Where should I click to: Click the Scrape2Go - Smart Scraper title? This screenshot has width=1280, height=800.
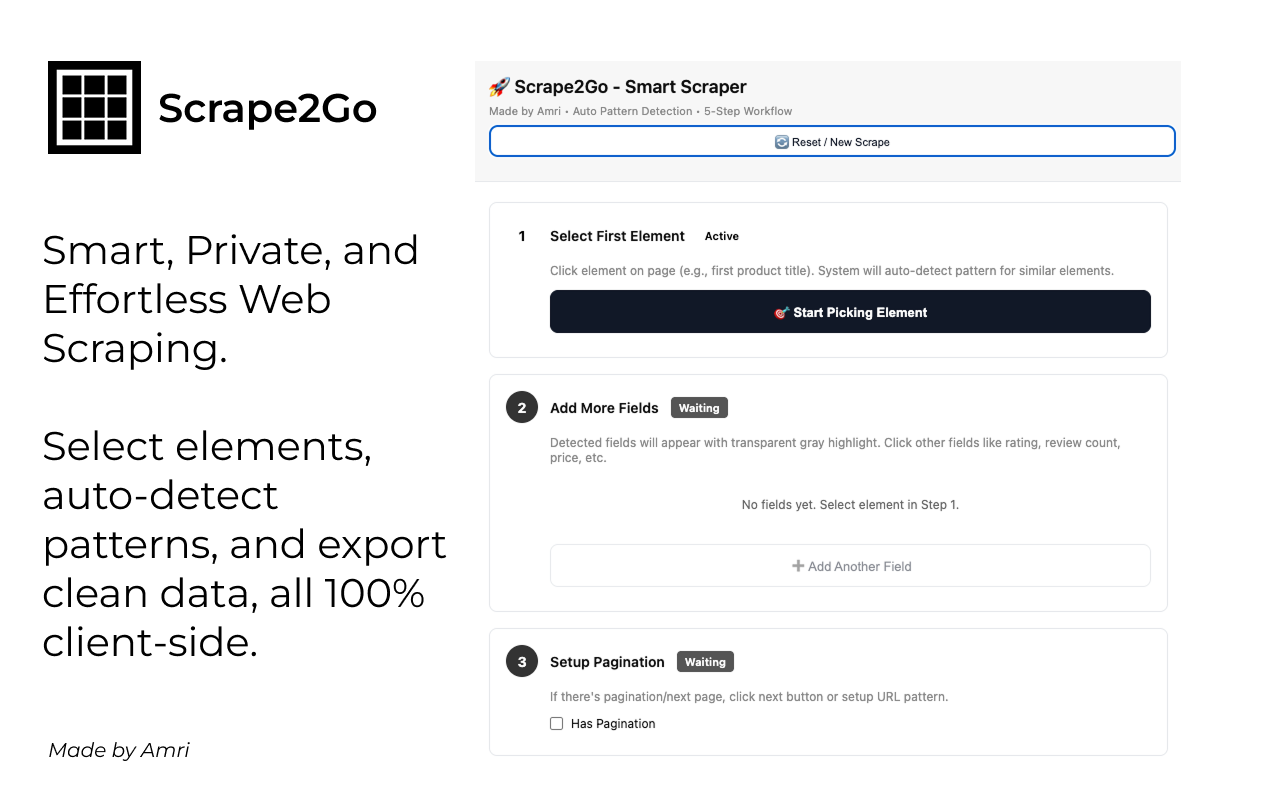click(630, 86)
